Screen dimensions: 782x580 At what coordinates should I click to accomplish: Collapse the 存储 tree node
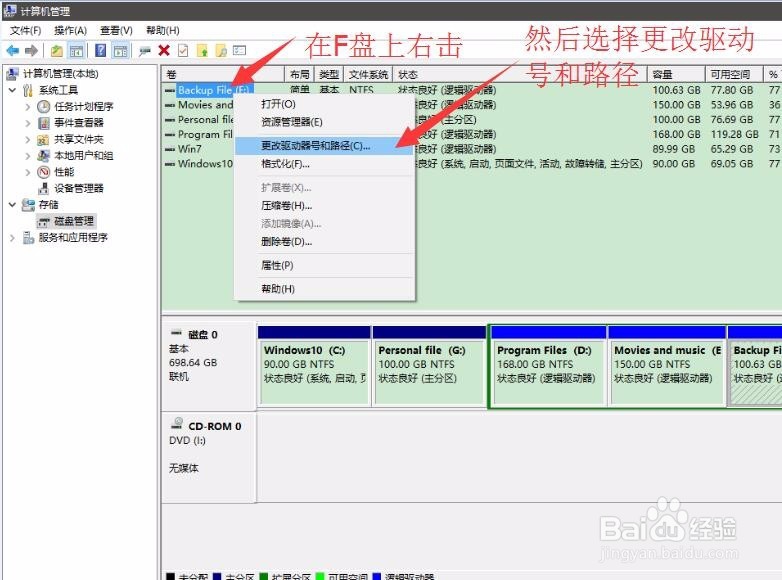12,204
